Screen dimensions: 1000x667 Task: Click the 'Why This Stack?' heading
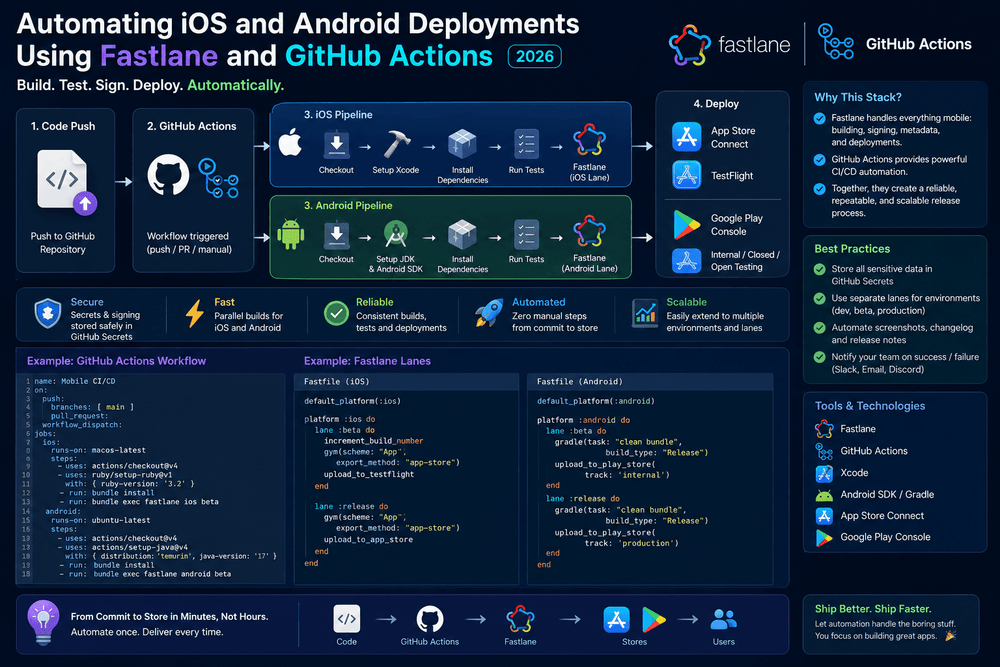pyautogui.click(x=858, y=98)
